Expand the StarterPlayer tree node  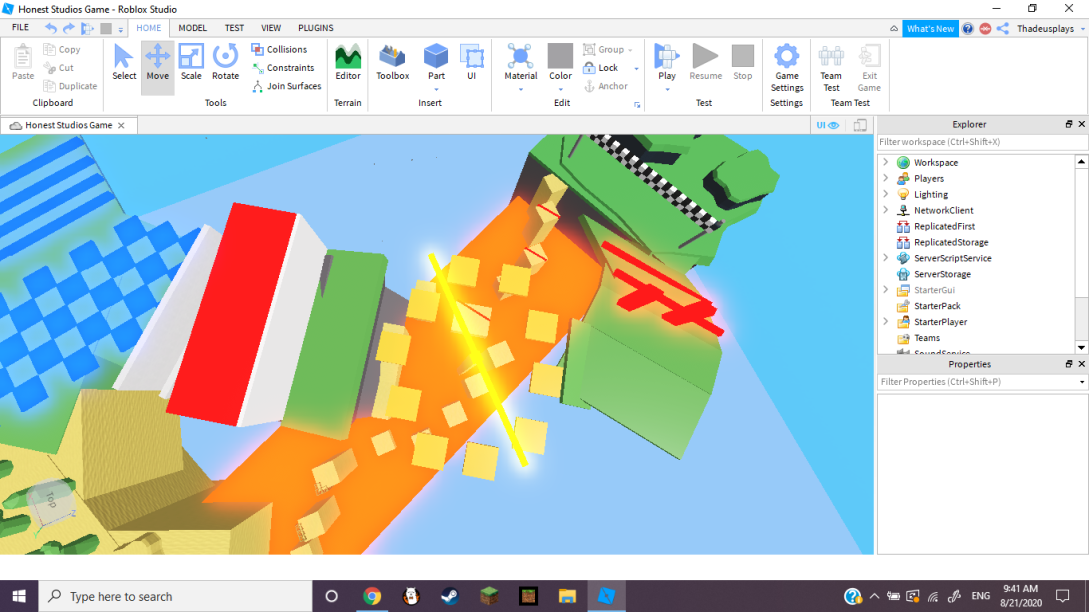point(885,322)
